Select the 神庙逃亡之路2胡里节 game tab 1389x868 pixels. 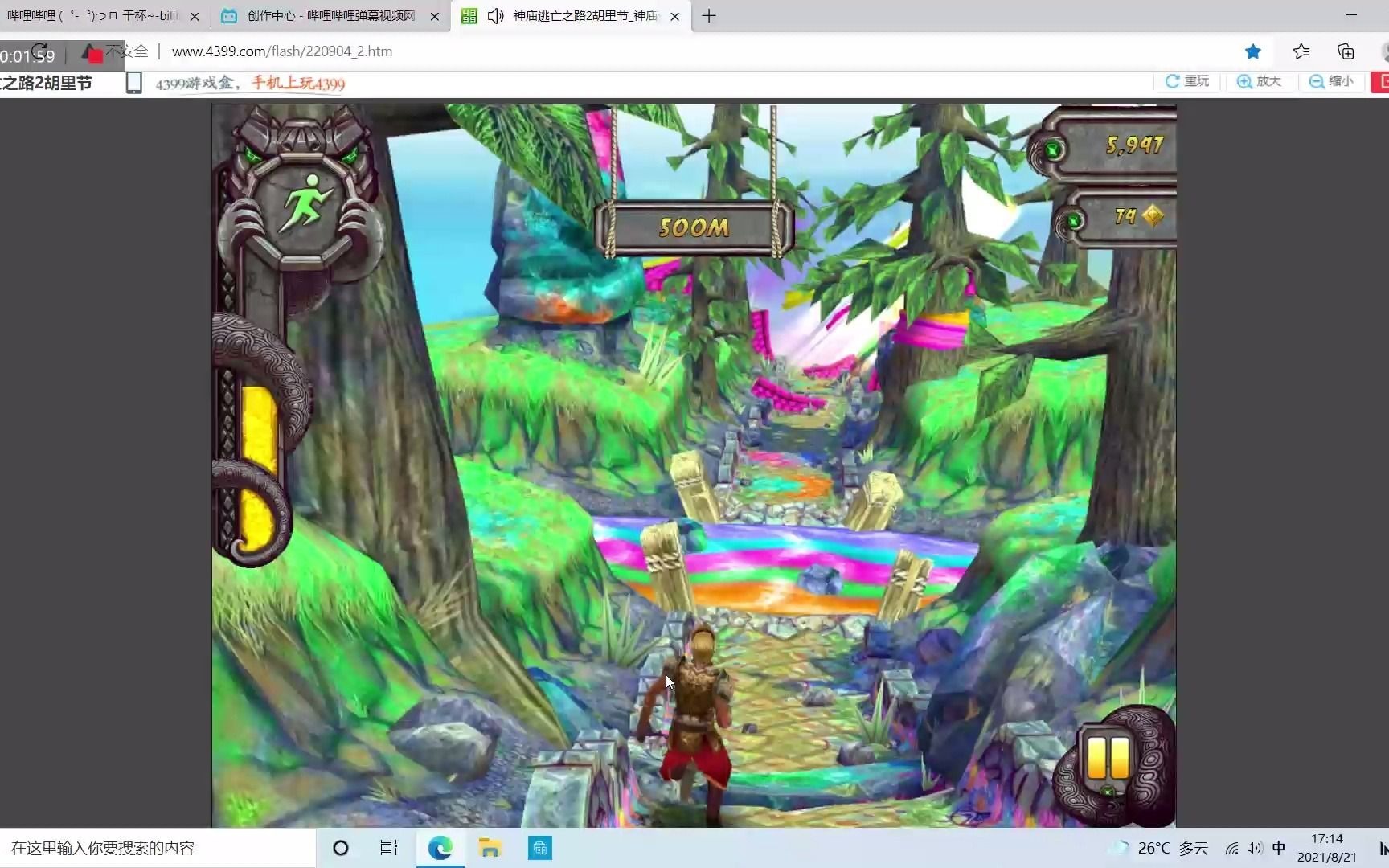[572, 16]
